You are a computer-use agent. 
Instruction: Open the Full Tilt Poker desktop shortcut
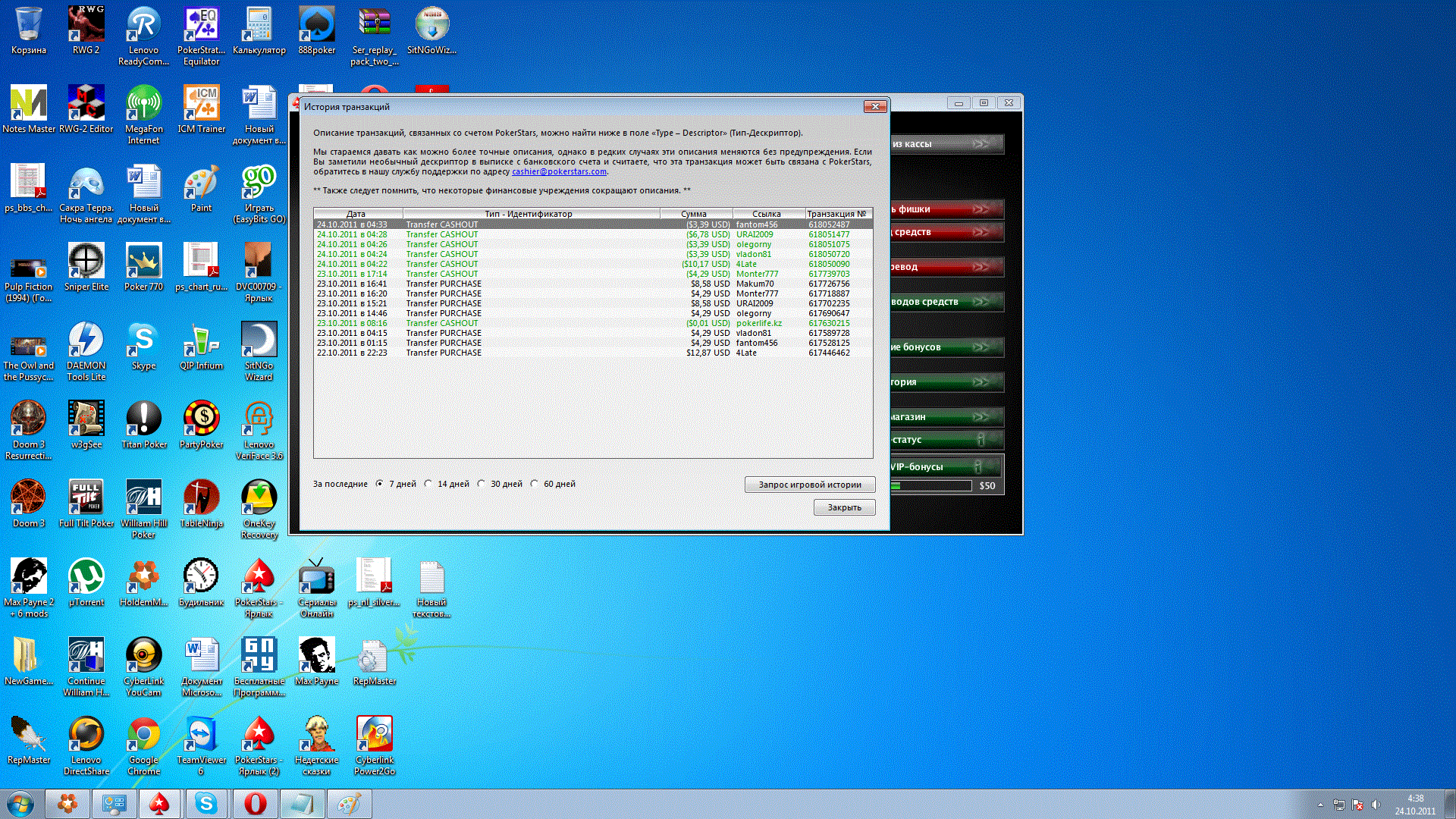[86, 497]
